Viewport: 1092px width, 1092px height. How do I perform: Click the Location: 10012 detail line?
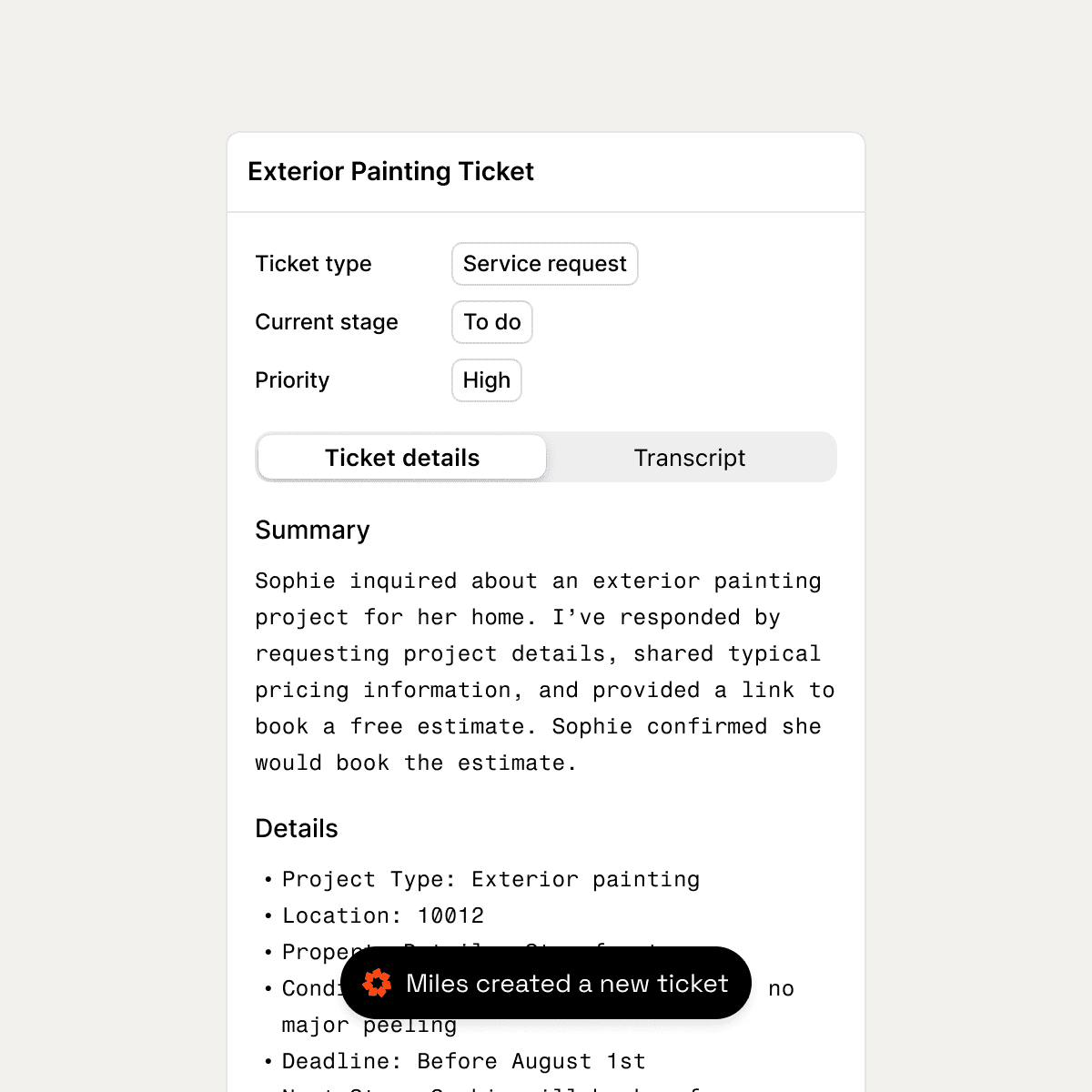[x=382, y=915]
